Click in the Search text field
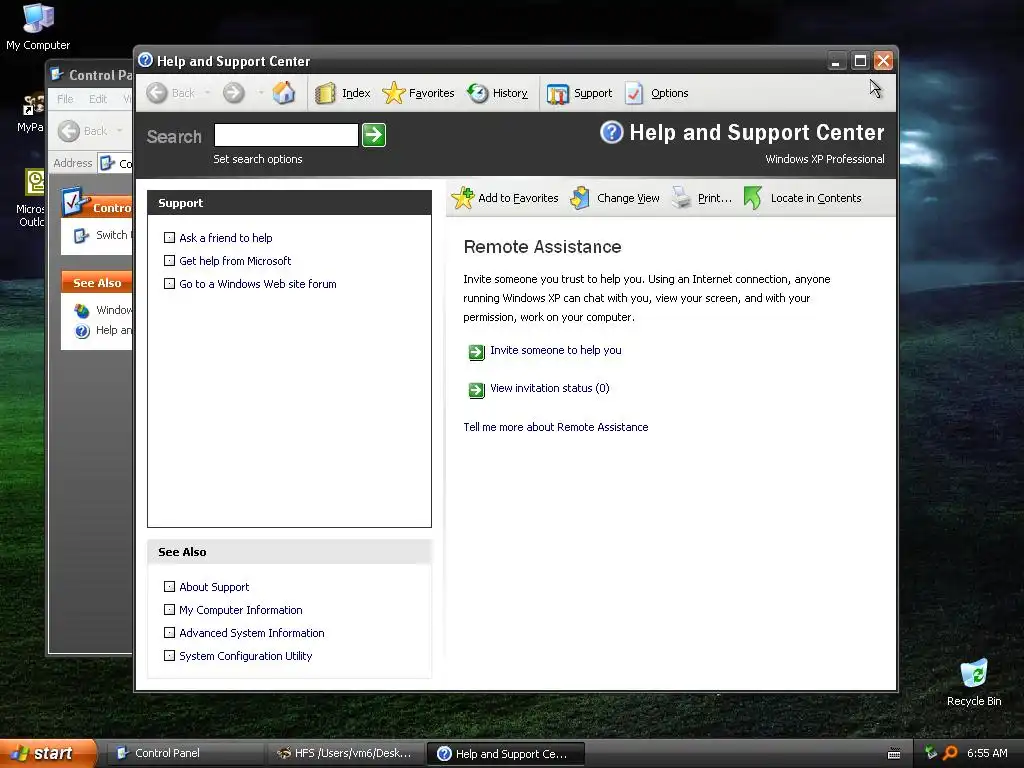The width and height of the screenshot is (1024, 768). (x=286, y=135)
